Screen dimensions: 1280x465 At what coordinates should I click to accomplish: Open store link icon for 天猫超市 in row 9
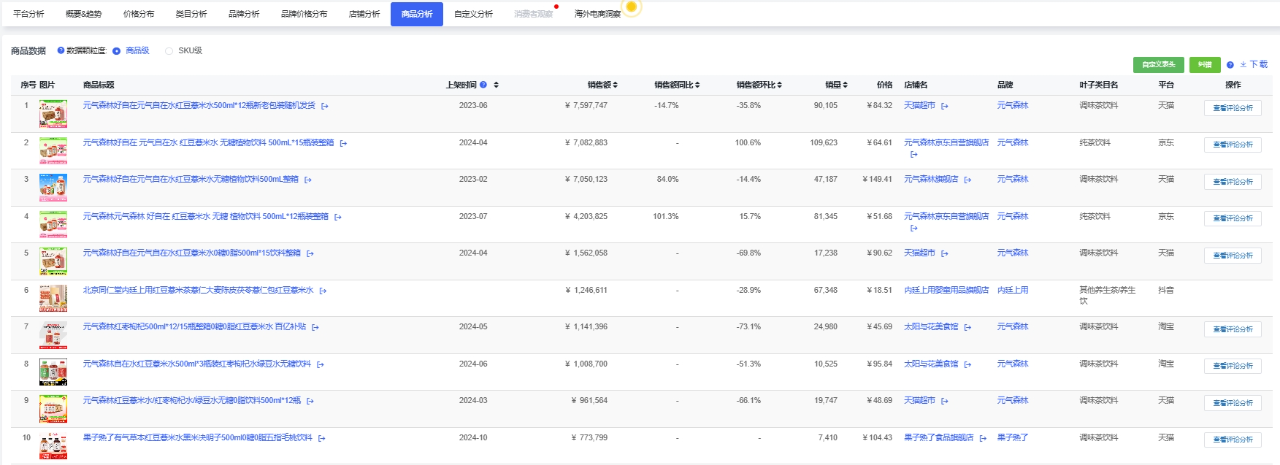tap(944, 400)
